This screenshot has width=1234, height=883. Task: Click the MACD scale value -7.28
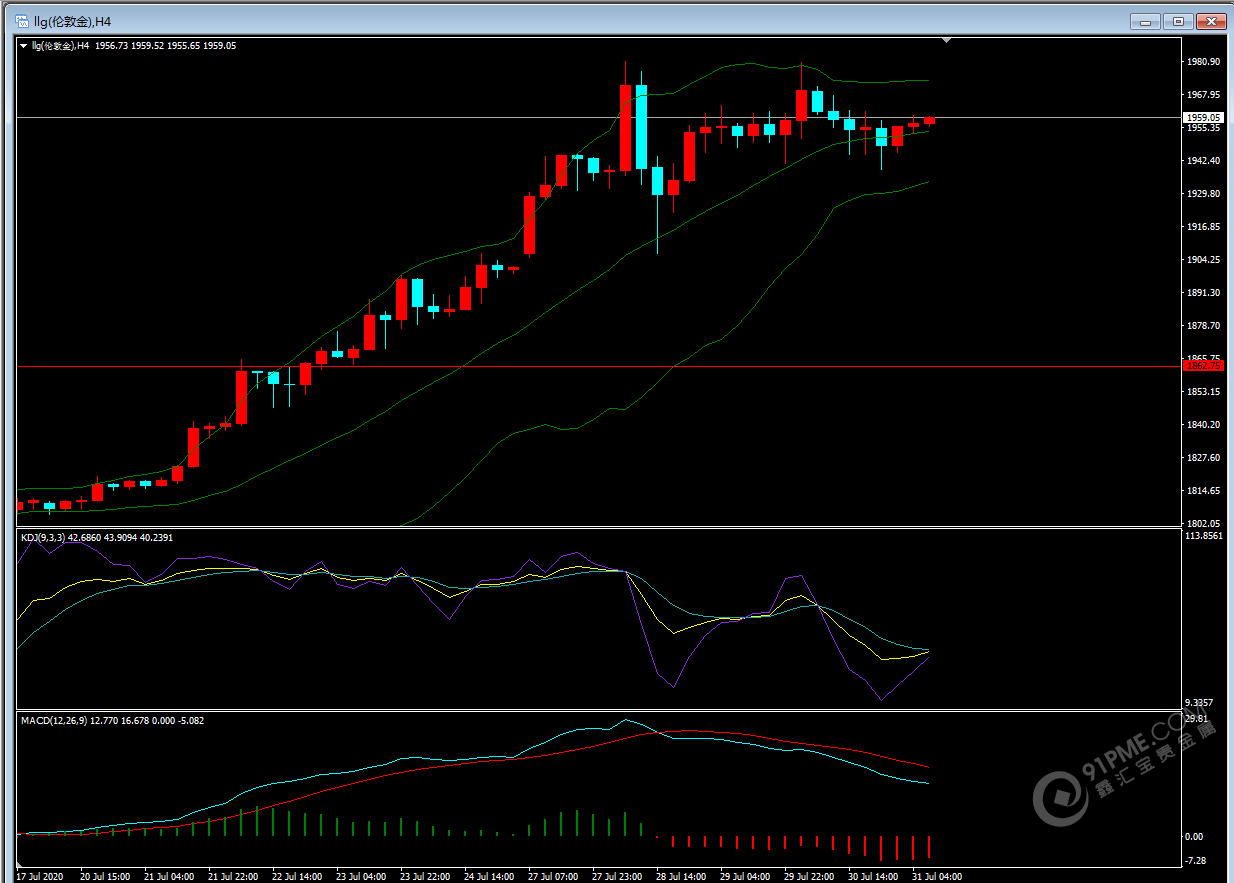click(1196, 861)
